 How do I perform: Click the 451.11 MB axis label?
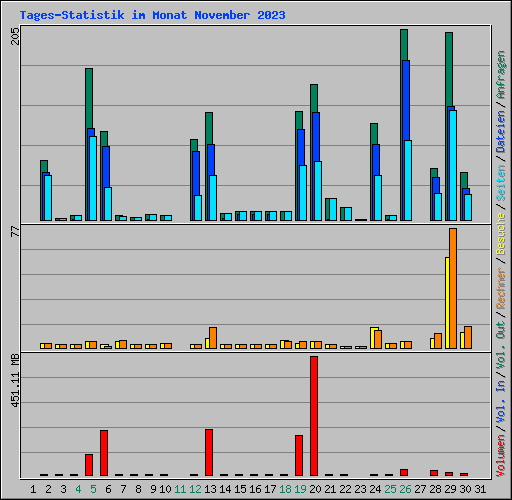[x=15, y=380]
